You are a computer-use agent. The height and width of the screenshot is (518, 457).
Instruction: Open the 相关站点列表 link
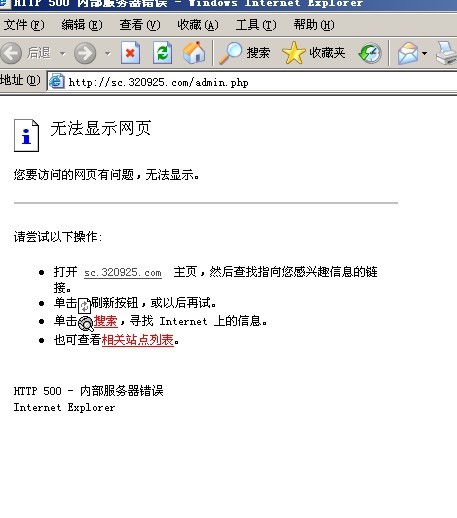(x=138, y=340)
